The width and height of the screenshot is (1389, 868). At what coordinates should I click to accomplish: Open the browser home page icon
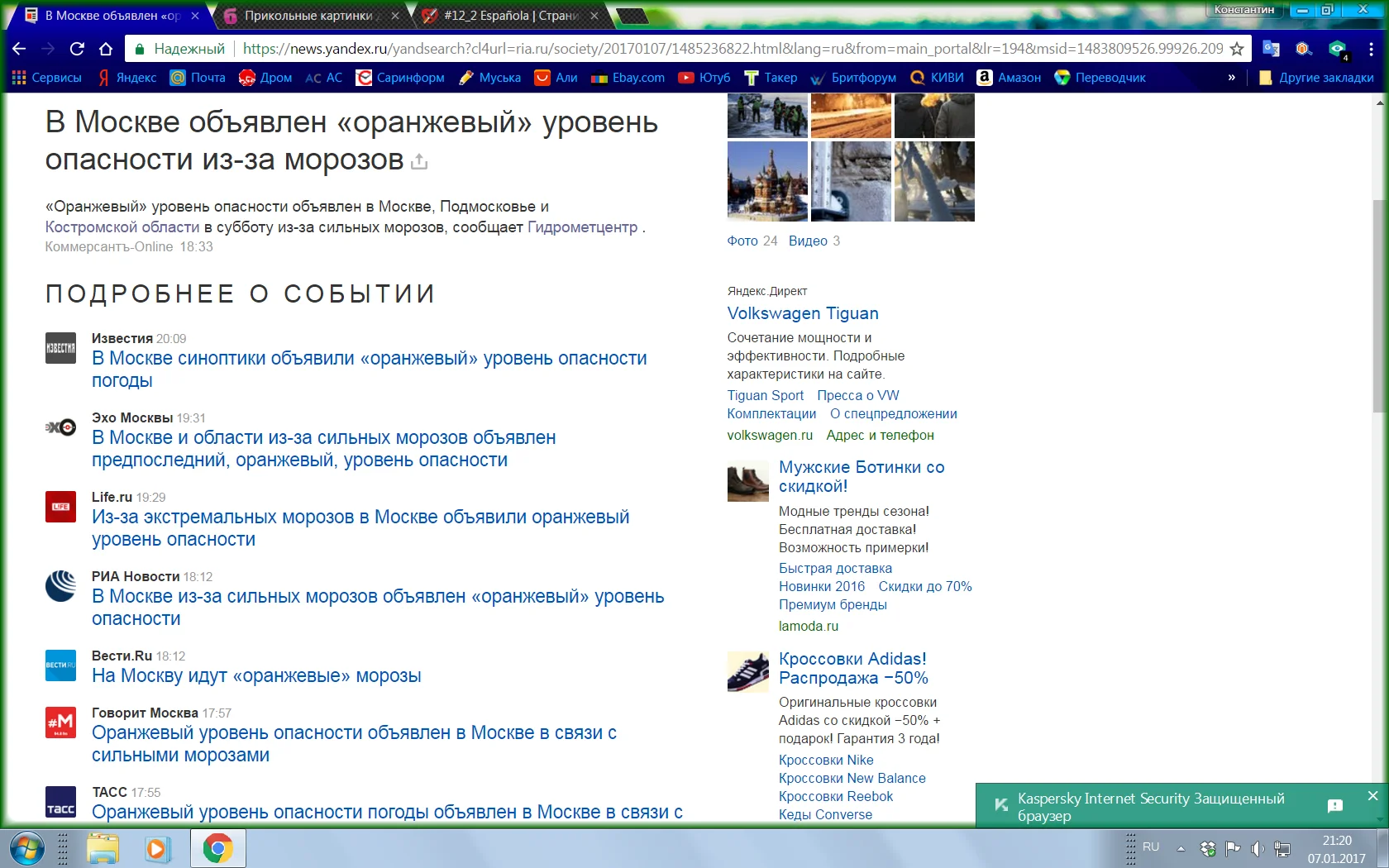[105, 49]
